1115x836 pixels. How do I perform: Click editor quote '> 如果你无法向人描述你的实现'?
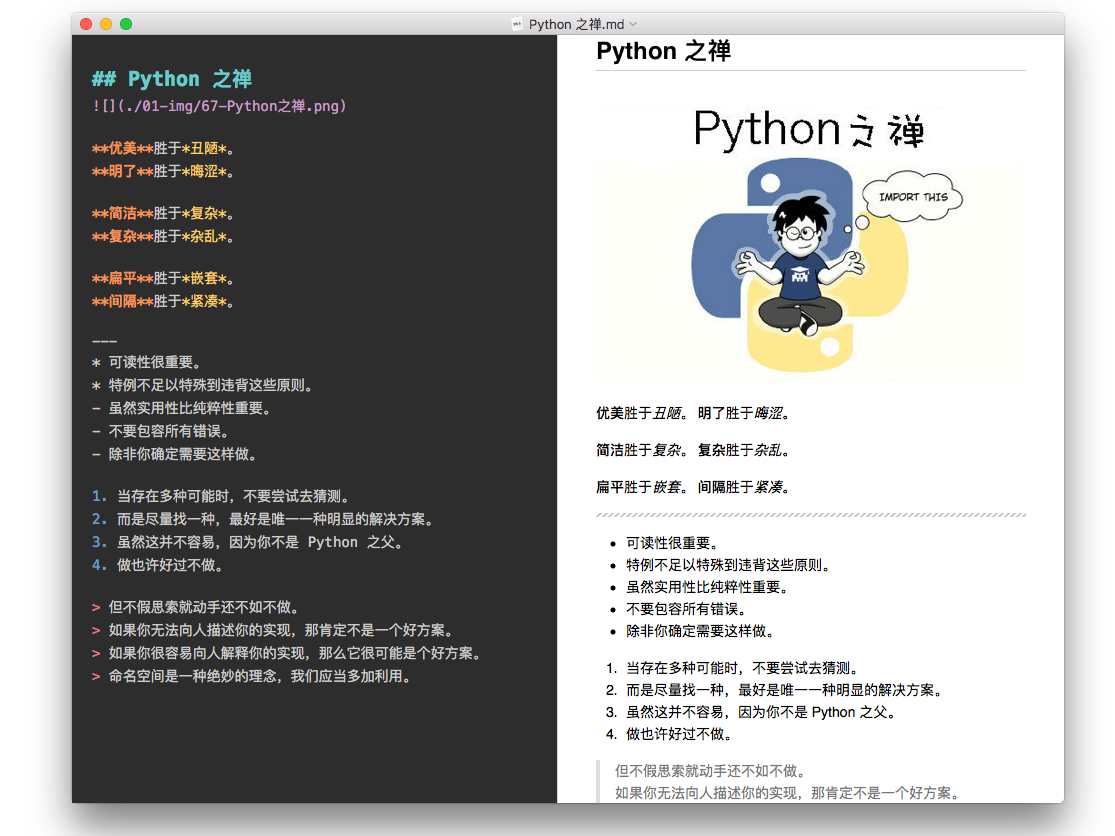273,630
